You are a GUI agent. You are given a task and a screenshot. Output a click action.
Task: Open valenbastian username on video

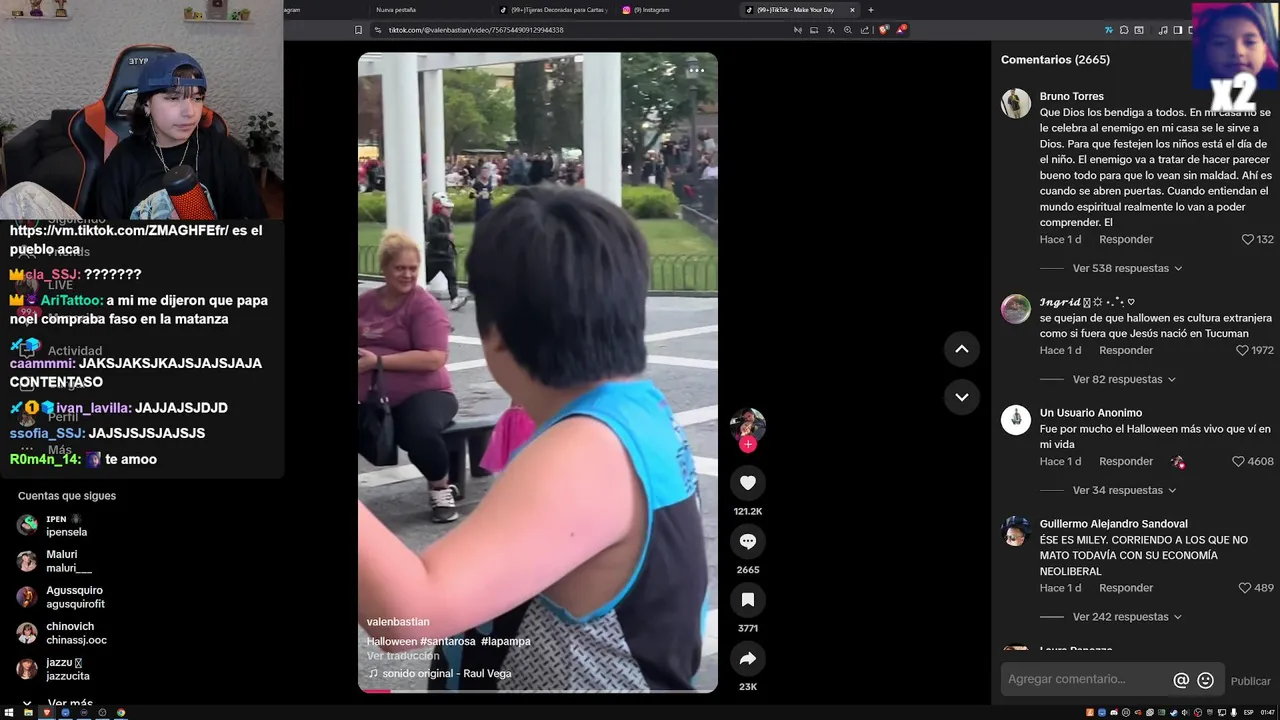[398, 622]
